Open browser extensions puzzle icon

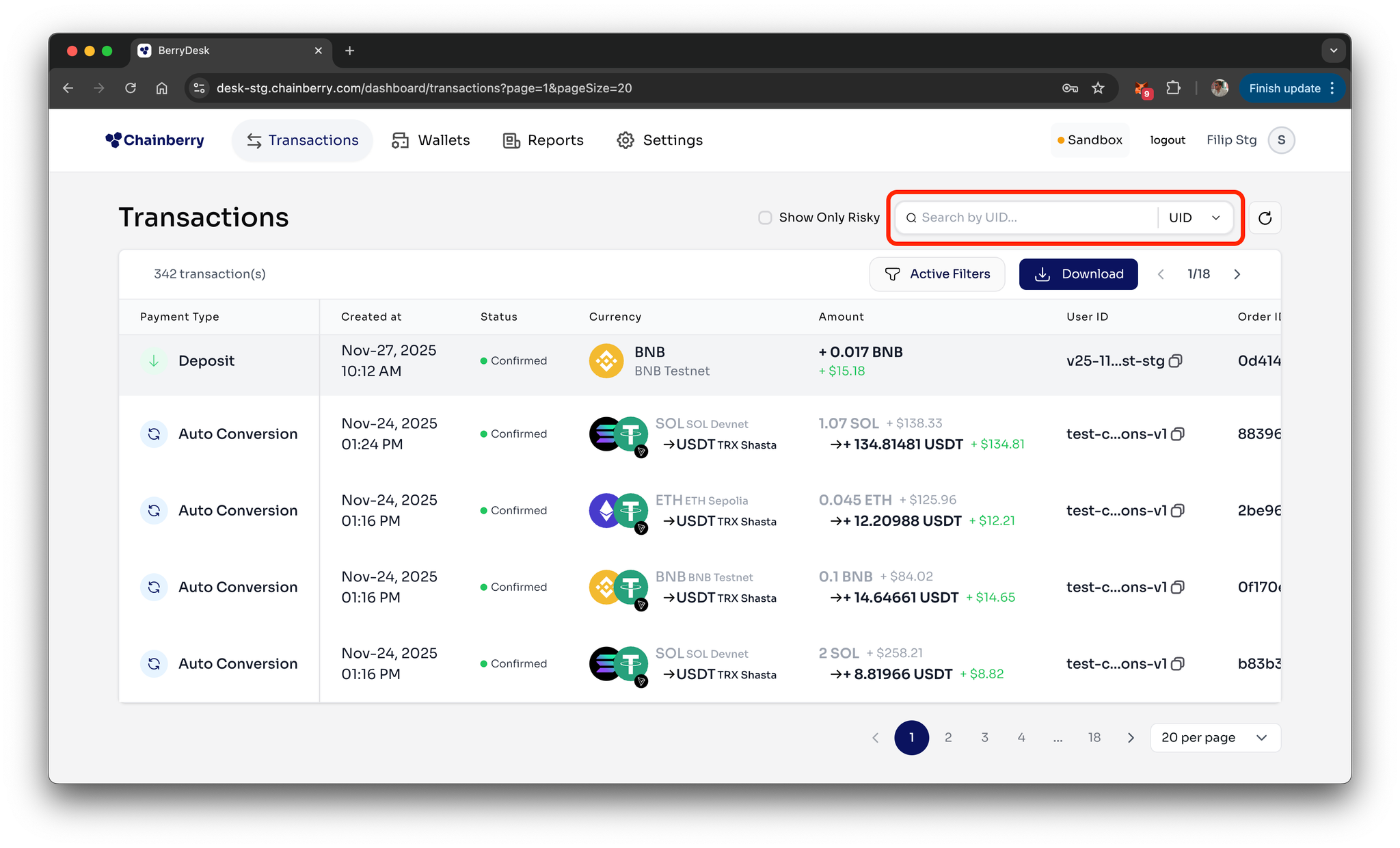tap(1173, 88)
